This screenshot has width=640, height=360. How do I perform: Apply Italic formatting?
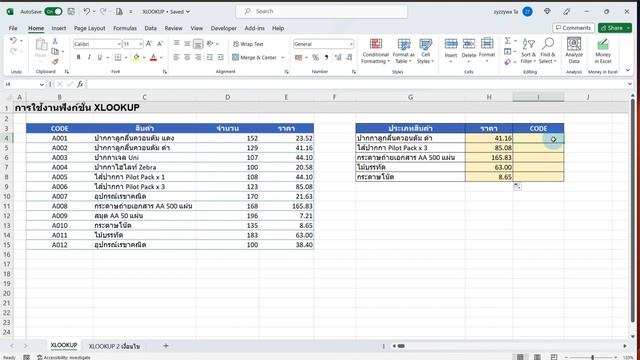[x=89, y=58]
